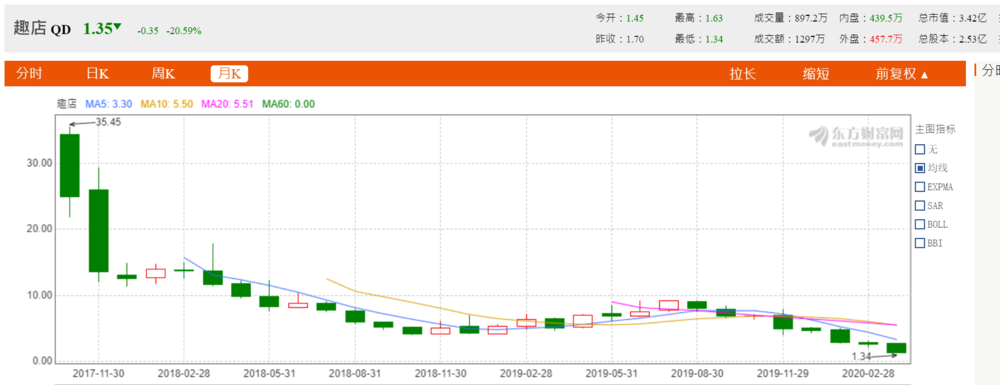Click the 缩短 button
The height and width of the screenshot is (385, 1000).
coord(816,74)
